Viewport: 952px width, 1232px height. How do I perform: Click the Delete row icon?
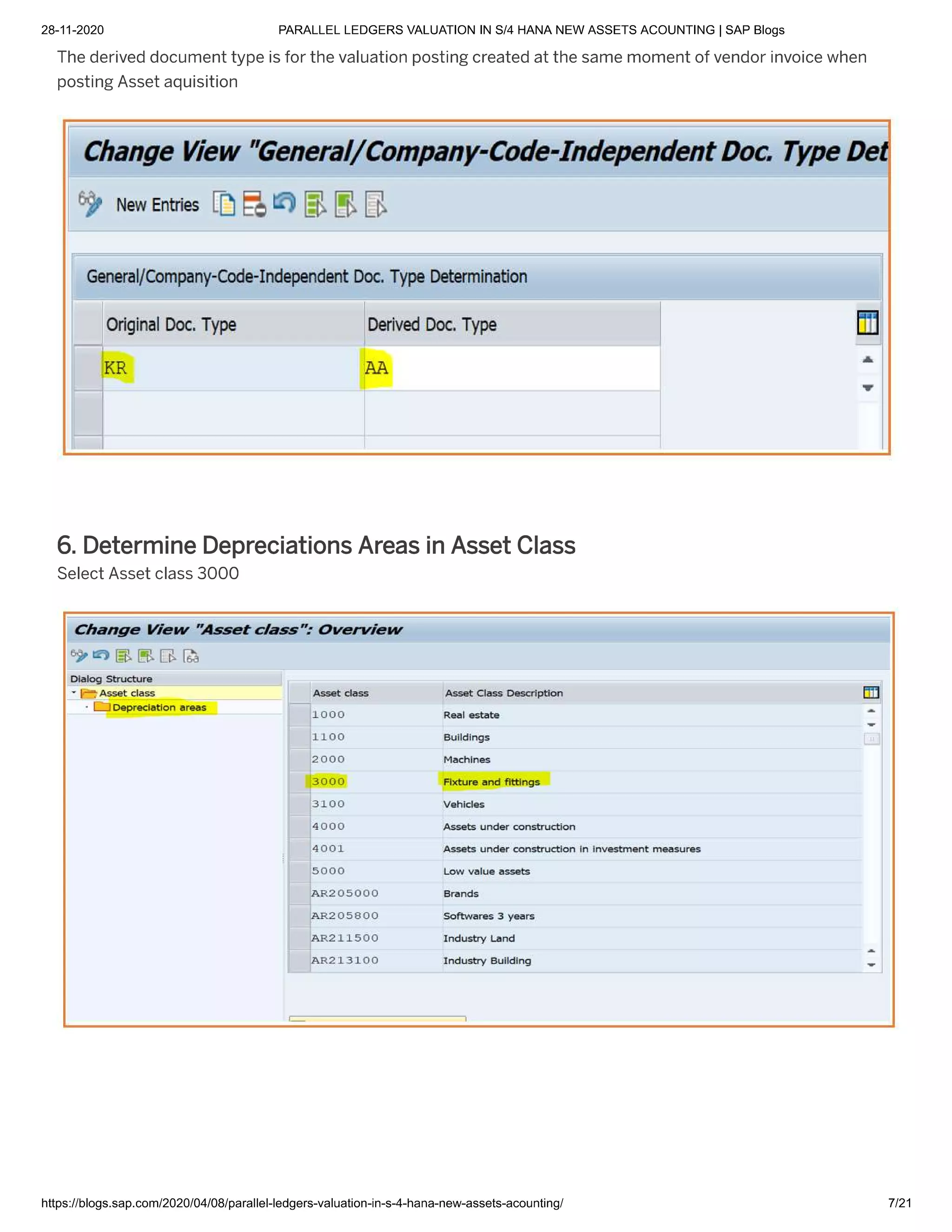(254, 204)
